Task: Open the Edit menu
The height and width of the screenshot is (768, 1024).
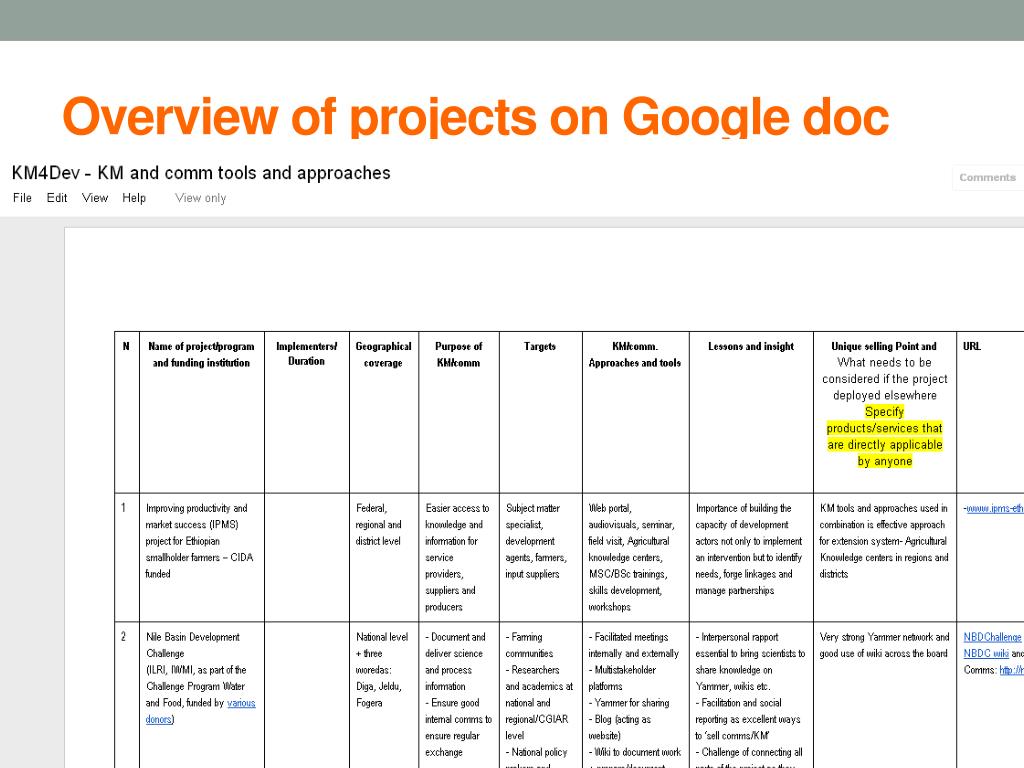Action: click(57, 198)
